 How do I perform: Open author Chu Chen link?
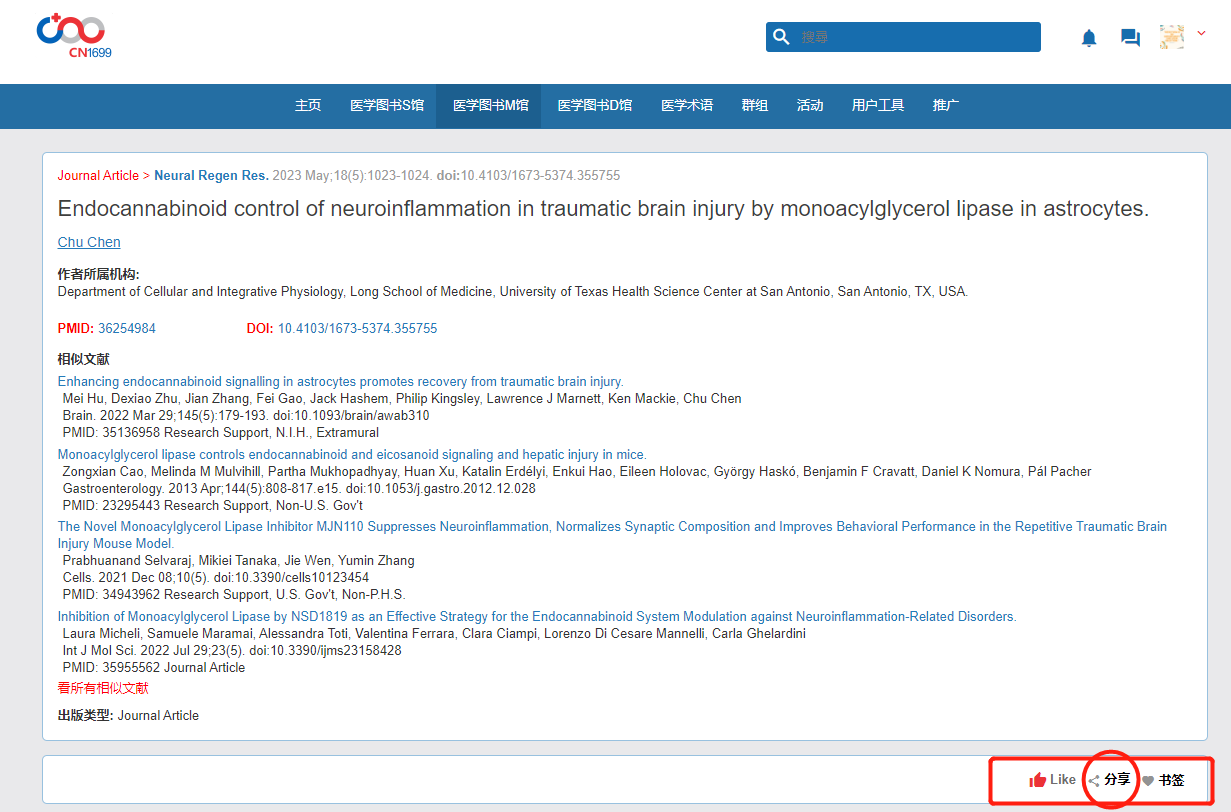89,242
